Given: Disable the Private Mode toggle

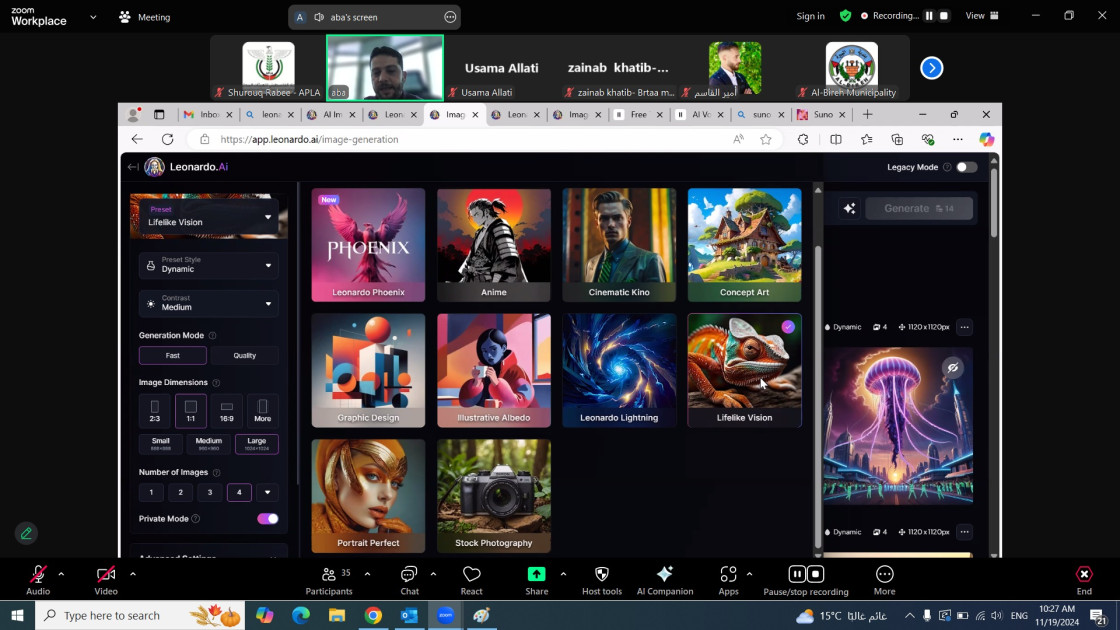Looking at the screenshot, I should click(267, 518).
